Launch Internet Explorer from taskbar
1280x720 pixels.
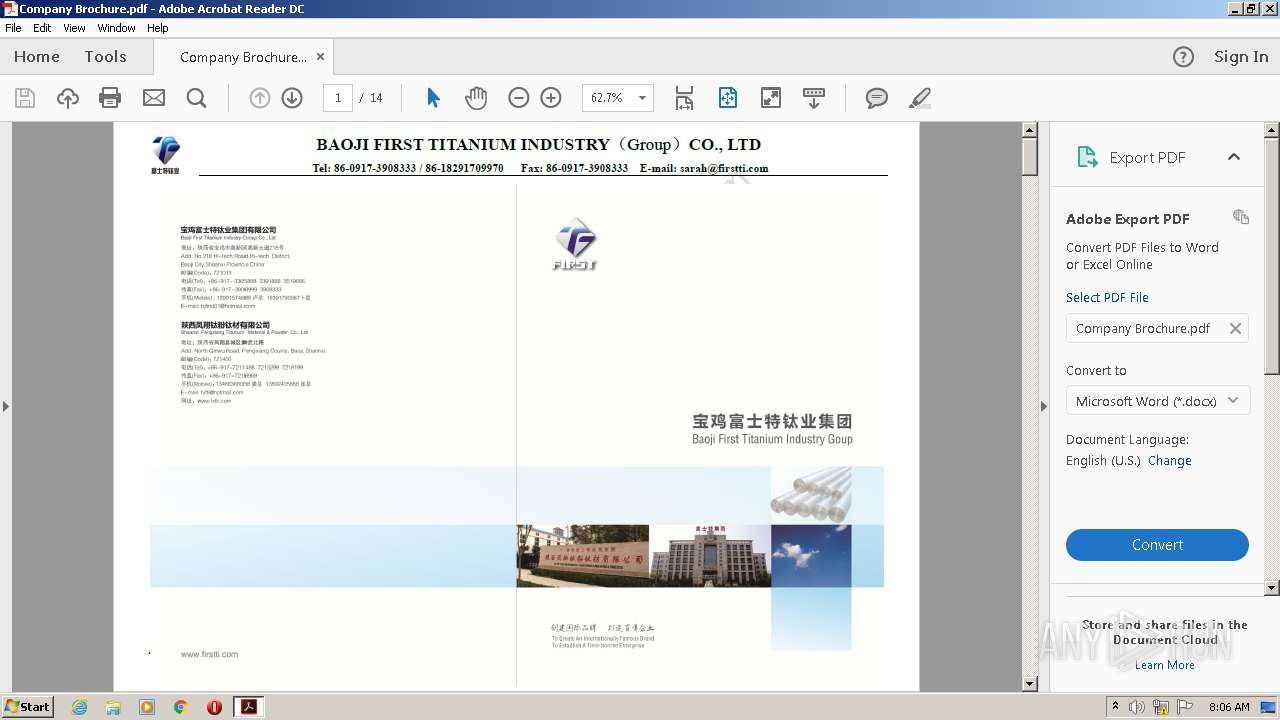coord(80,707)
